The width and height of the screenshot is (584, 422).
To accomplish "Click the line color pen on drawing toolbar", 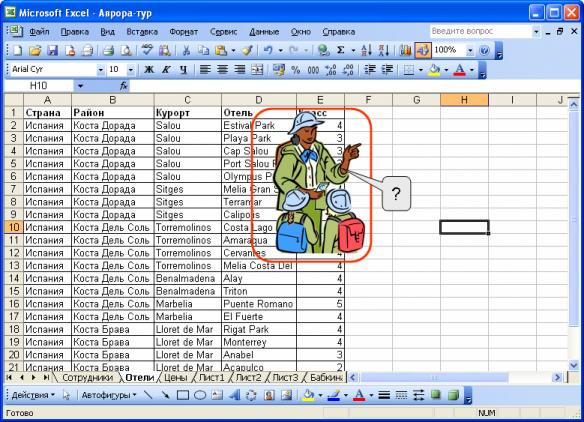I will click(334, 395).
